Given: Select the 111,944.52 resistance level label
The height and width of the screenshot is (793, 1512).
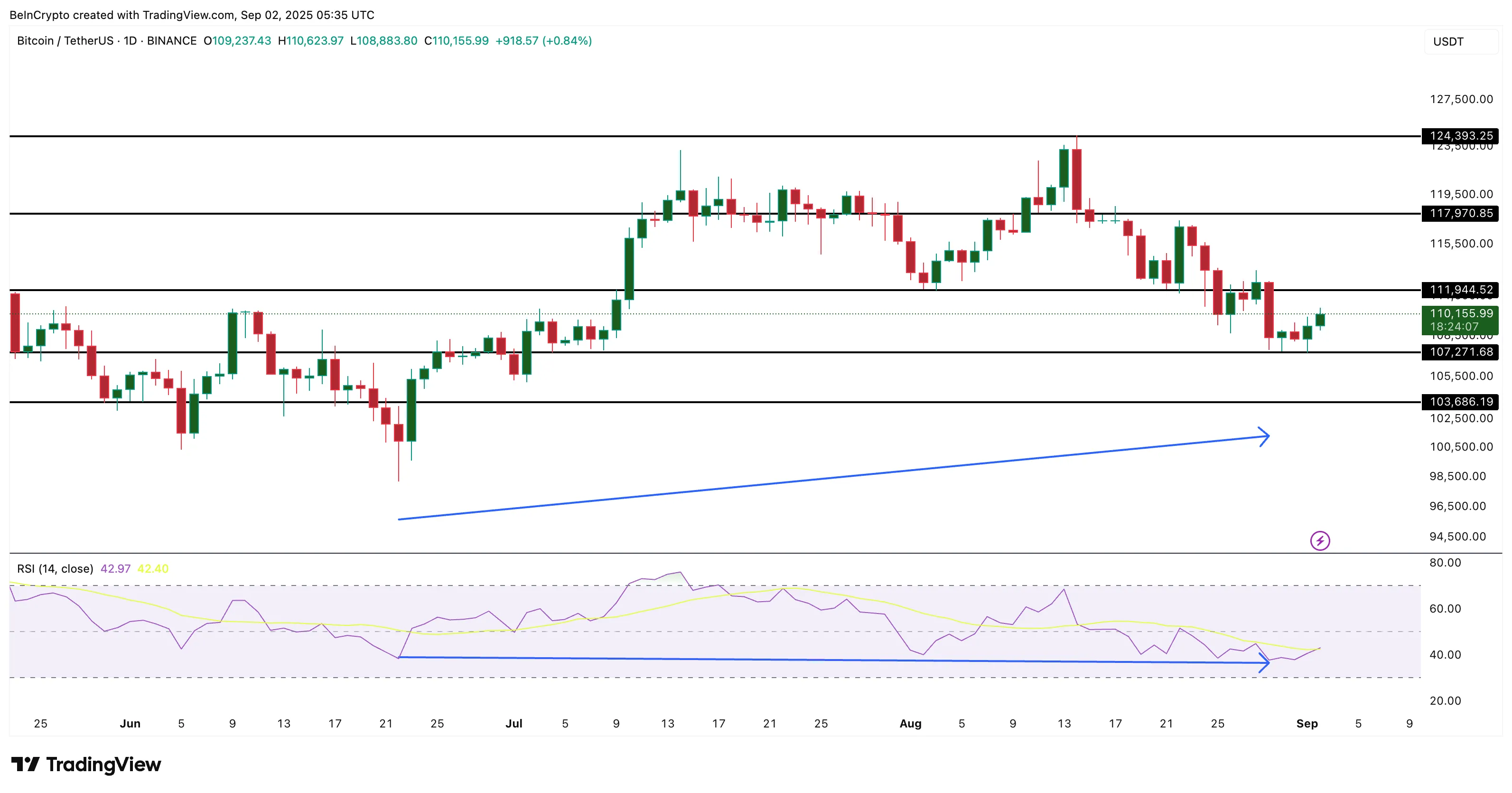Looking at the screenshot, I should point(1460,290).
